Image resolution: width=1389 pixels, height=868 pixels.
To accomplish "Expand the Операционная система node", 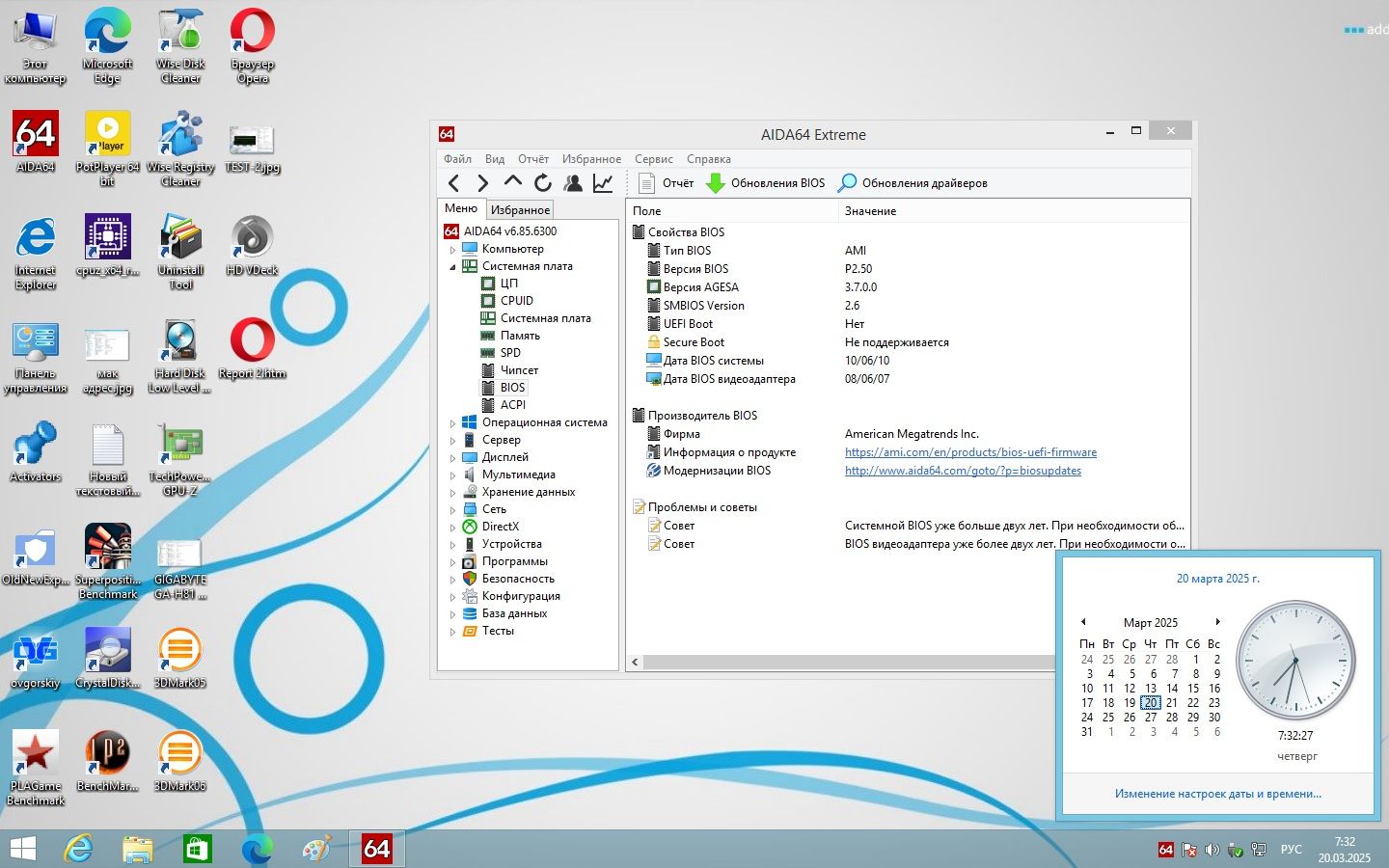I will (x=452, y=423).
